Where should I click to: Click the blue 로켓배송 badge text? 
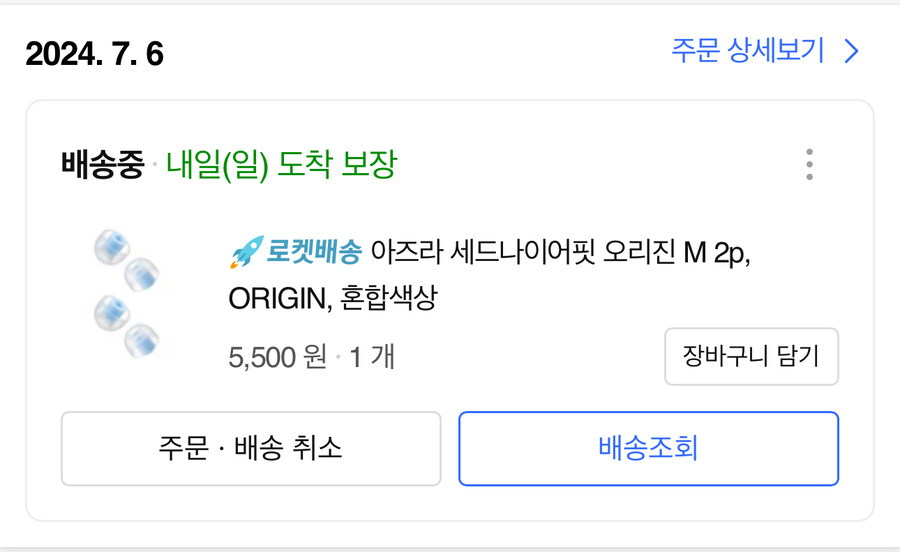pos(313,253)
